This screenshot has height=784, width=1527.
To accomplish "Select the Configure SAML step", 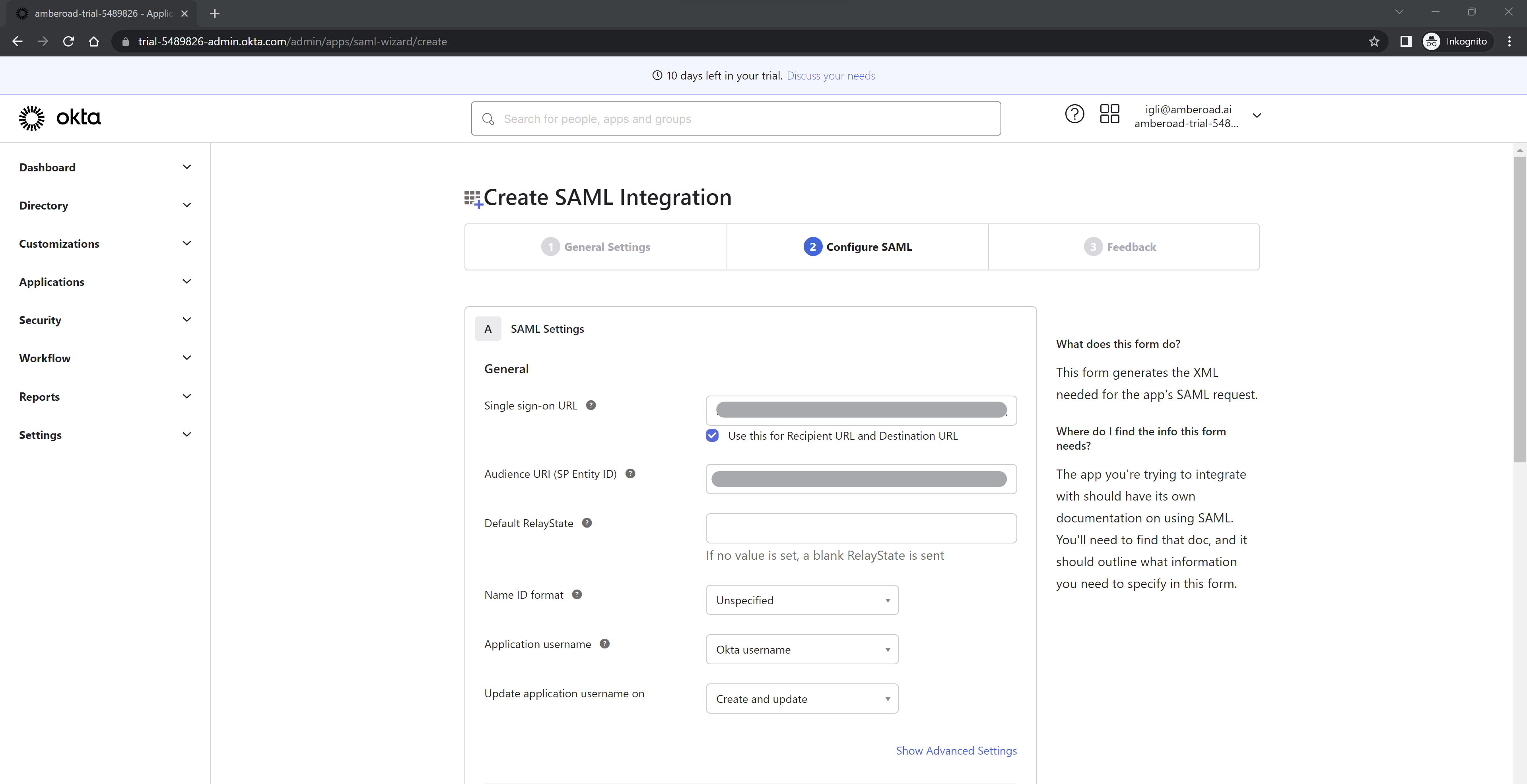I will [x=857, y=247].
